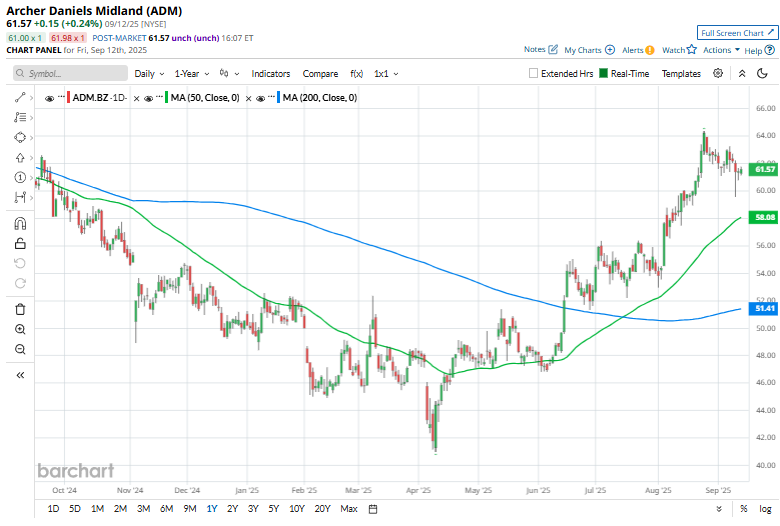The height and width of the screenshot is (526, 780).
Task: Open Alerts warning badge icon
Action: [650, 50]
